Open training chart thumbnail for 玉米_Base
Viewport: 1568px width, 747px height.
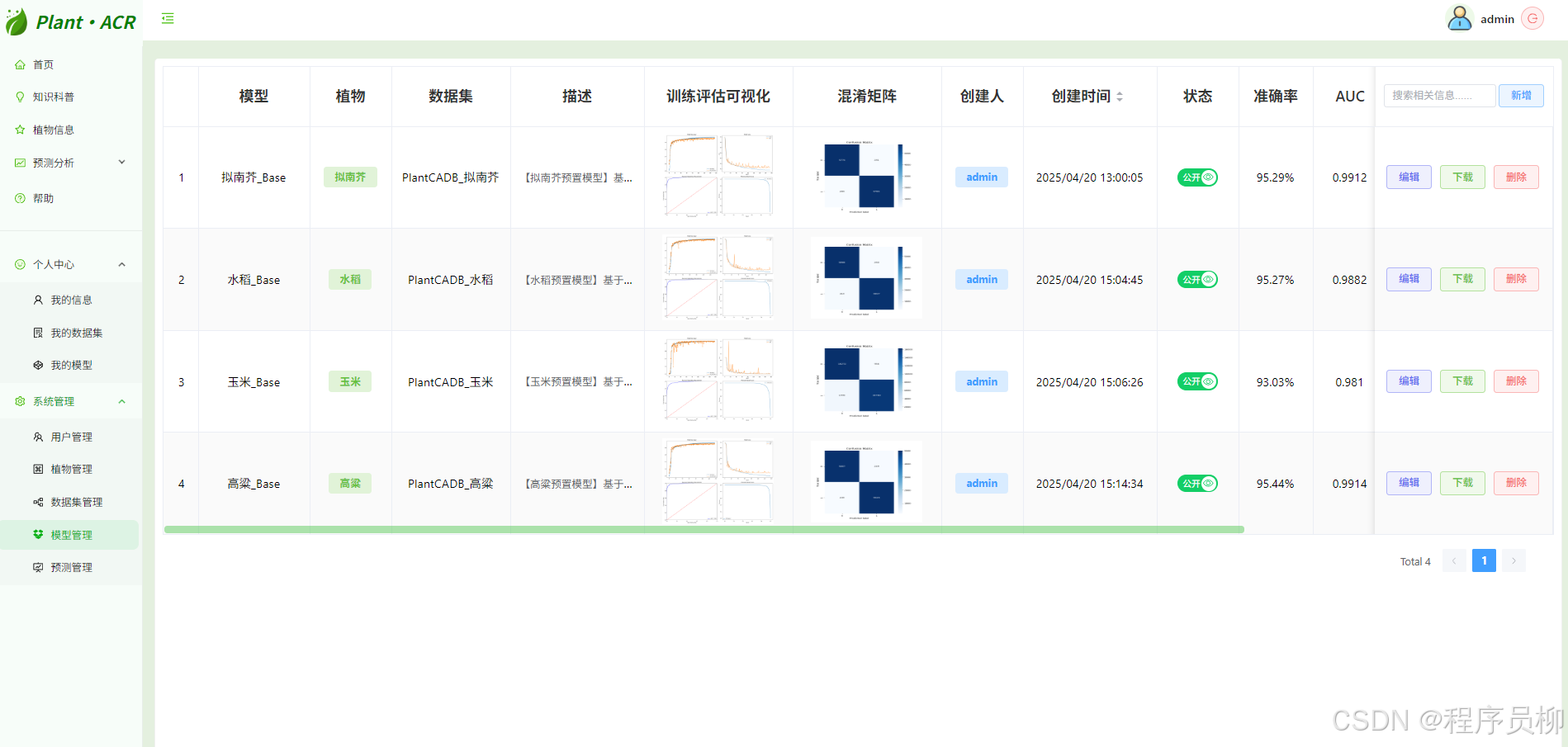click(x=718, y=380)
